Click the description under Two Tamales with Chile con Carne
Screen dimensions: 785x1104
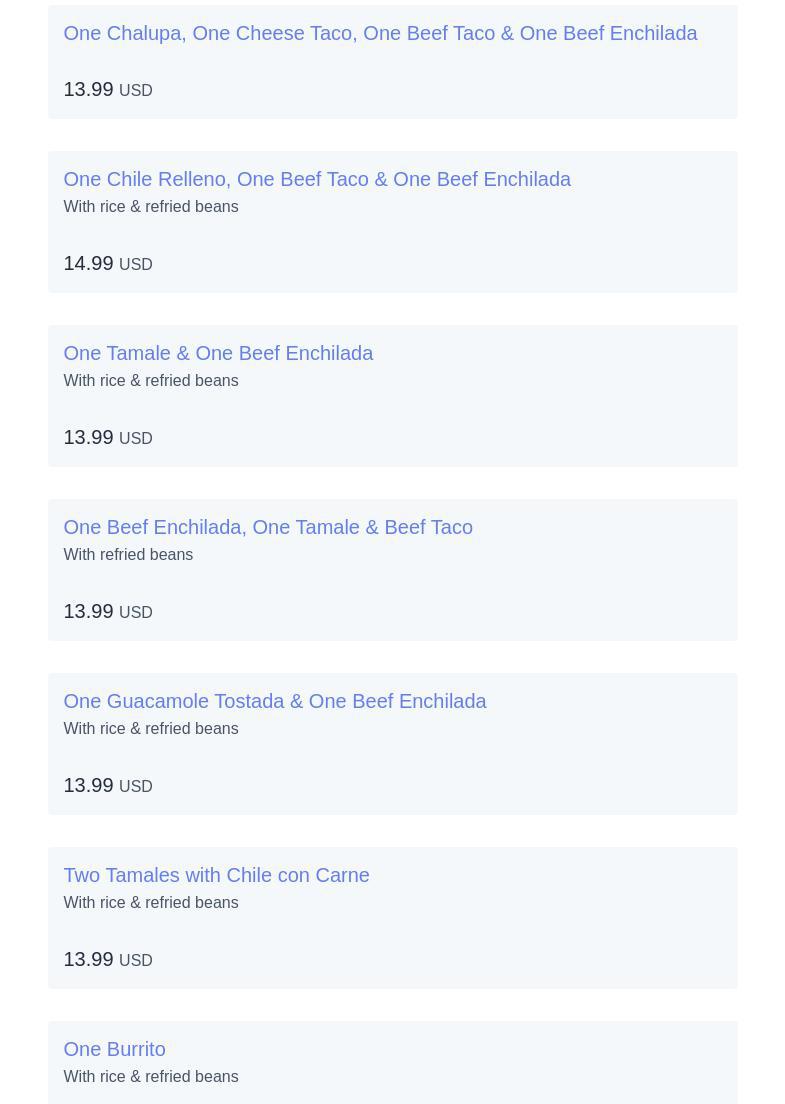click(151, 902)
